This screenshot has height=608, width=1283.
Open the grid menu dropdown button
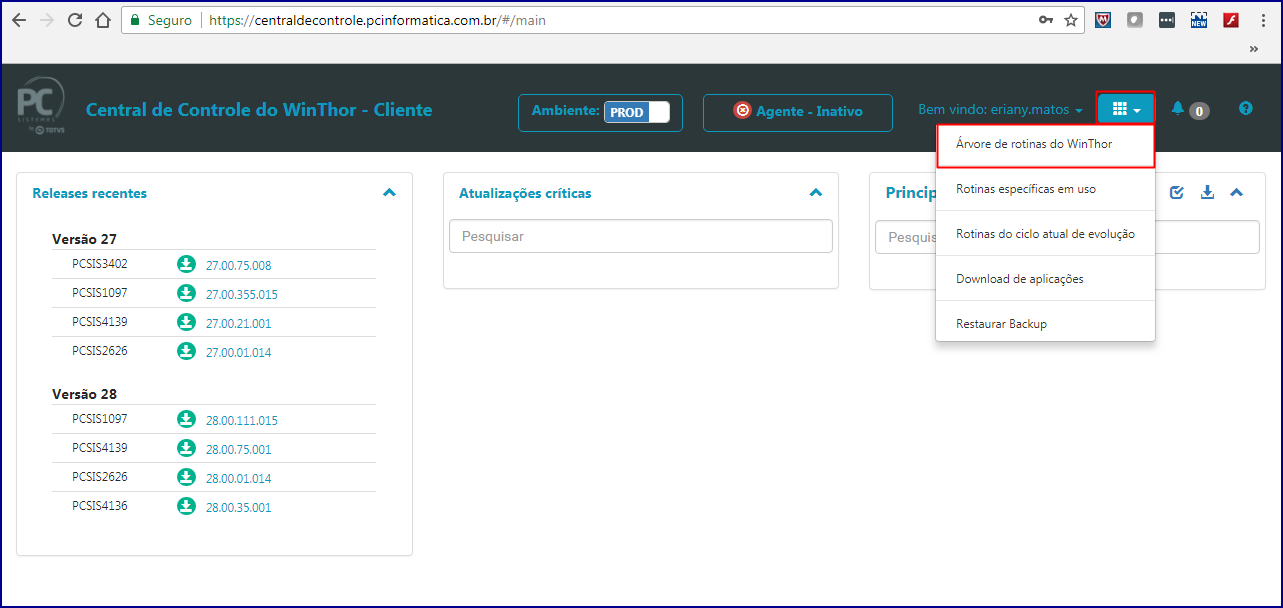click(x=1126, y=109)
